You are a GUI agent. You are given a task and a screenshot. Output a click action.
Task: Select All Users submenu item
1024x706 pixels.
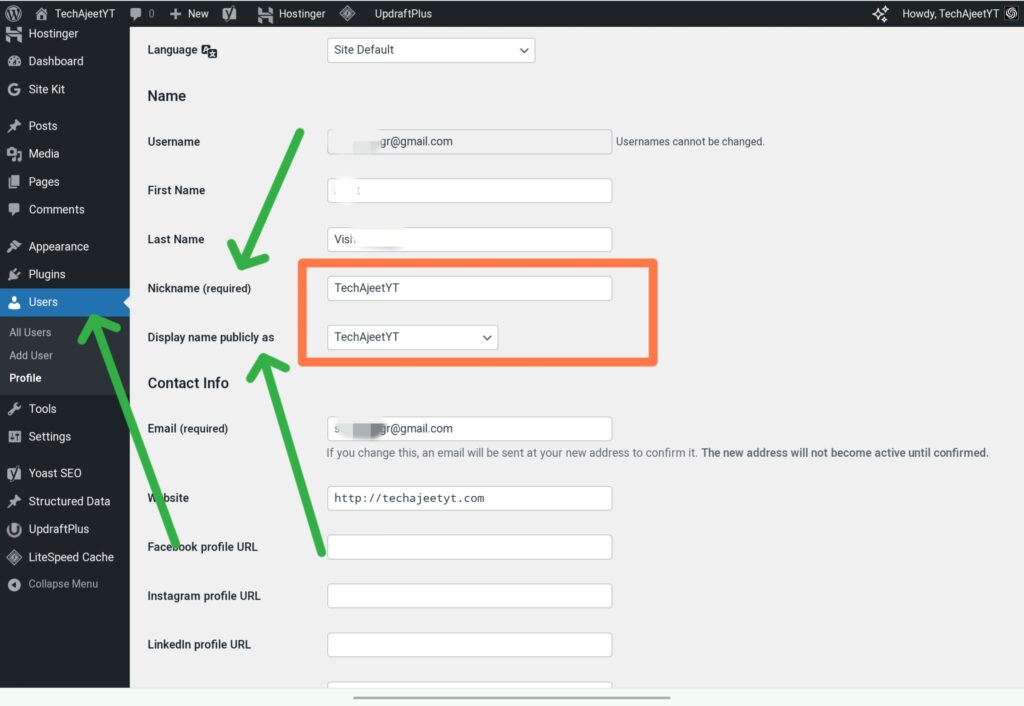pyautogui.click(x=30, y=332)
